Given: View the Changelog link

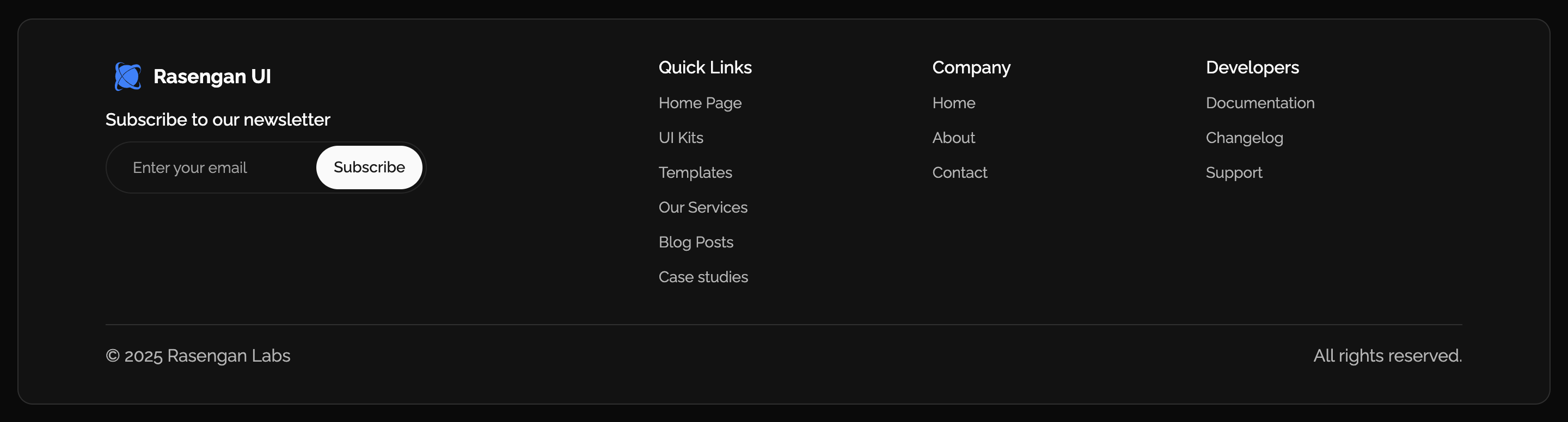Looking at the screenshot, I should [1244, 138].
